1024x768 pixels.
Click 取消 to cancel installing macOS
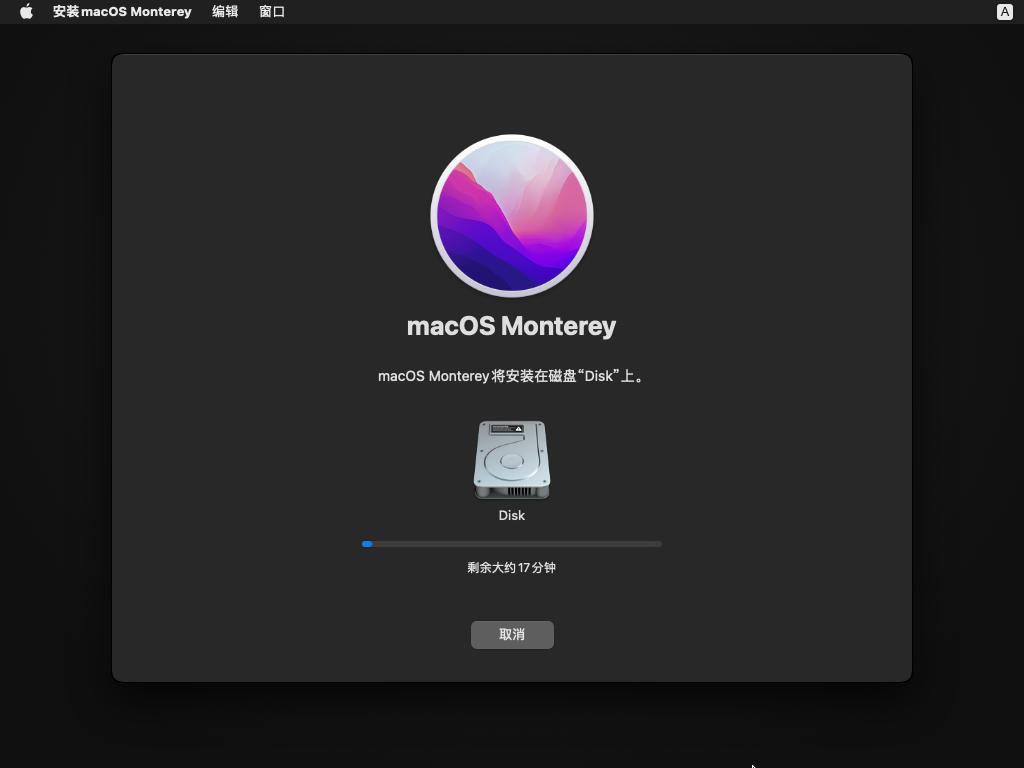point(512,634)
